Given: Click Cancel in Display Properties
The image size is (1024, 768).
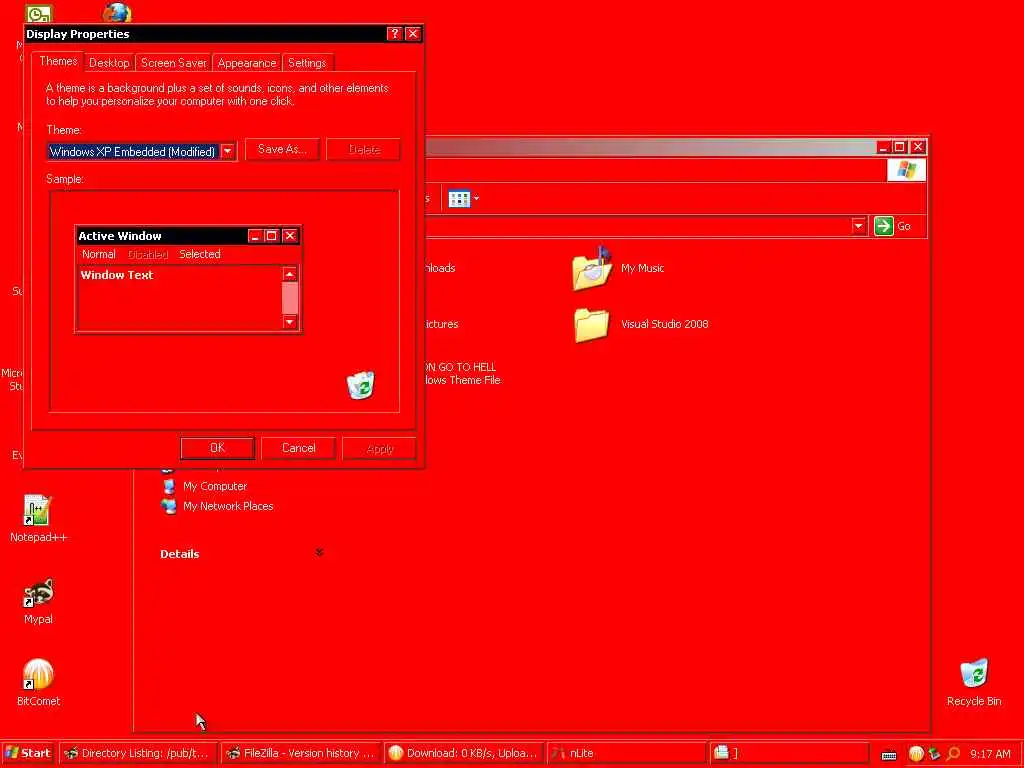Looking at the screenshot, I should pyautogui.click(x=298, y=448).
